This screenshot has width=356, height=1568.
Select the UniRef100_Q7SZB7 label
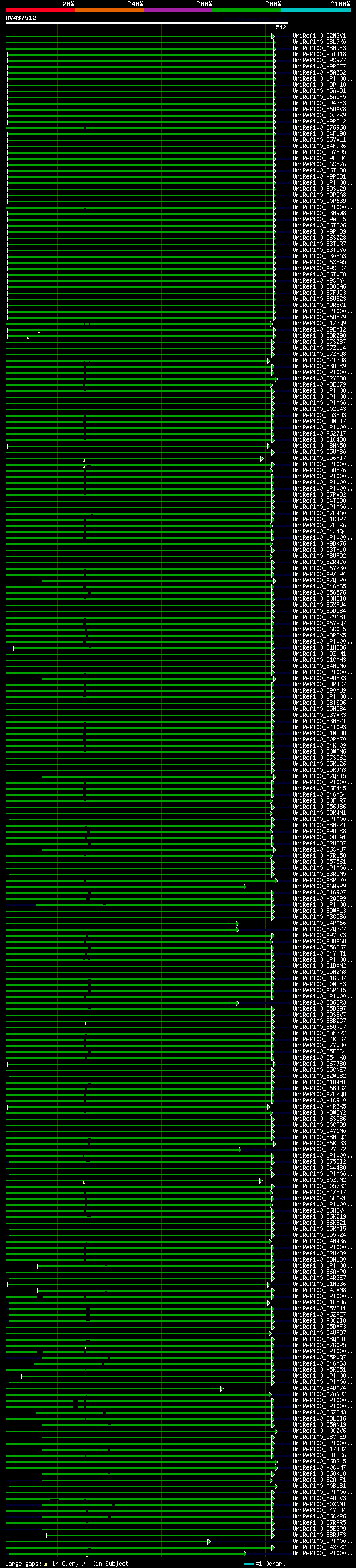click(319, 342)
